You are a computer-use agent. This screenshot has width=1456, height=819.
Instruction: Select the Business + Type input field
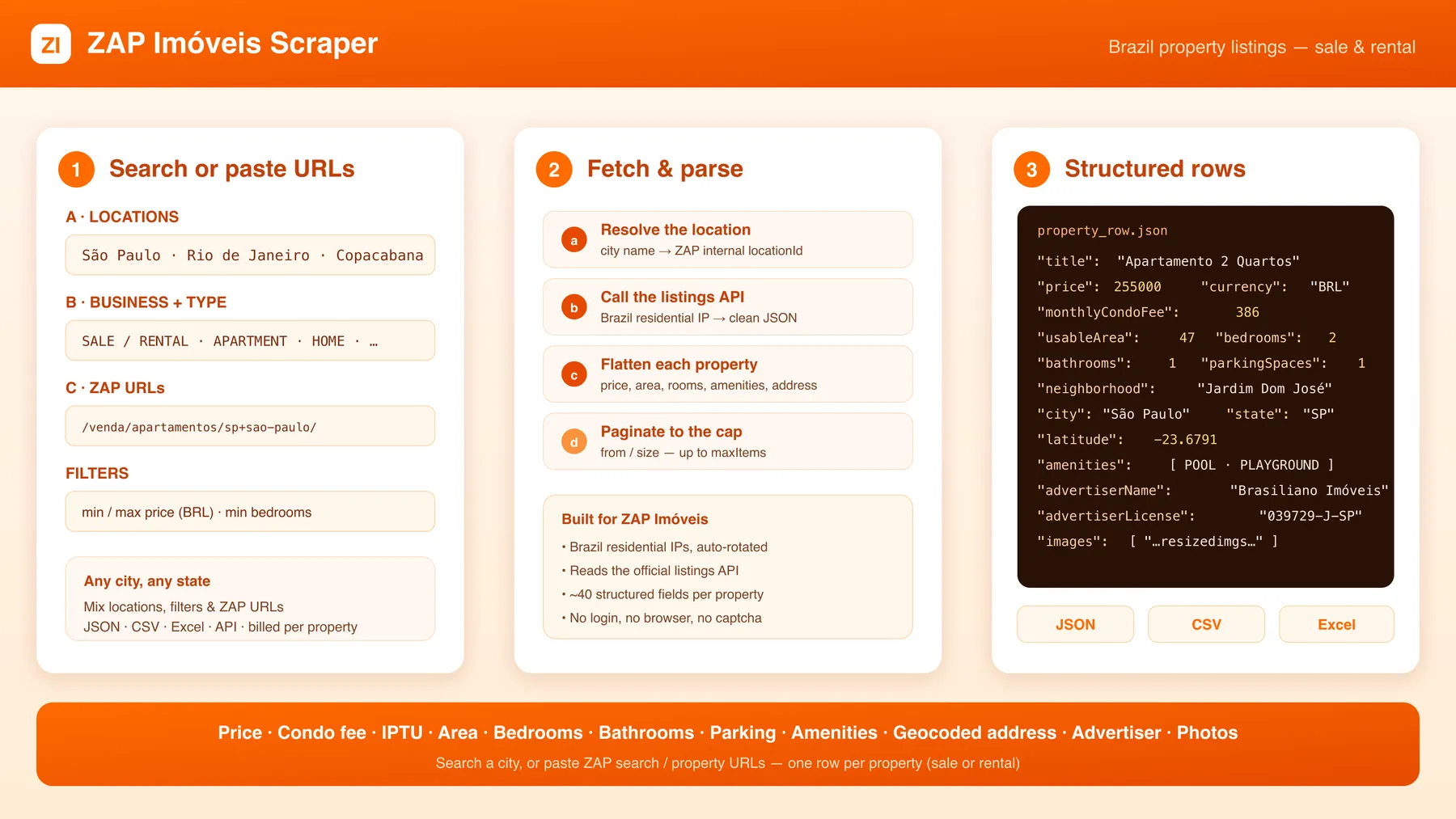250,340
